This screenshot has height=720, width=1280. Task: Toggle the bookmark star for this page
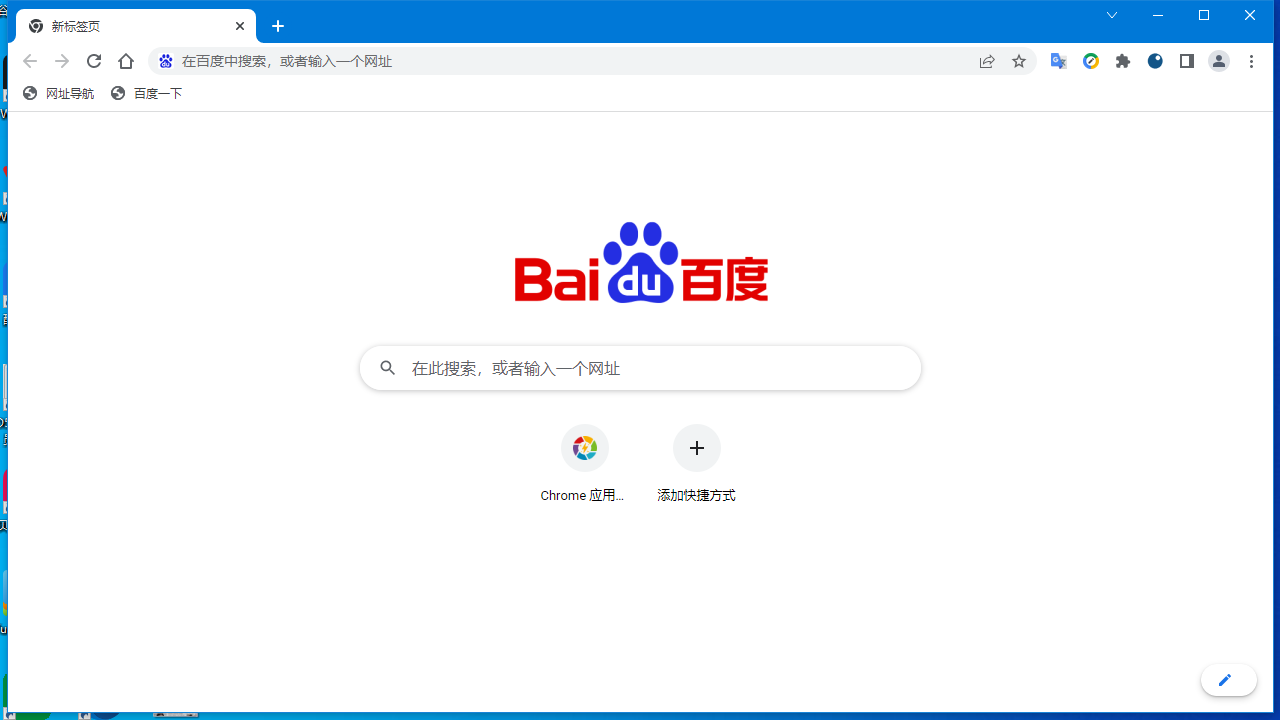[1018, 61]
